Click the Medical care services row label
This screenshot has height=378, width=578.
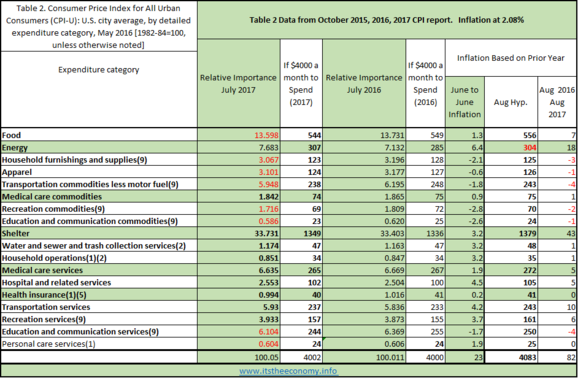[99, 270]
